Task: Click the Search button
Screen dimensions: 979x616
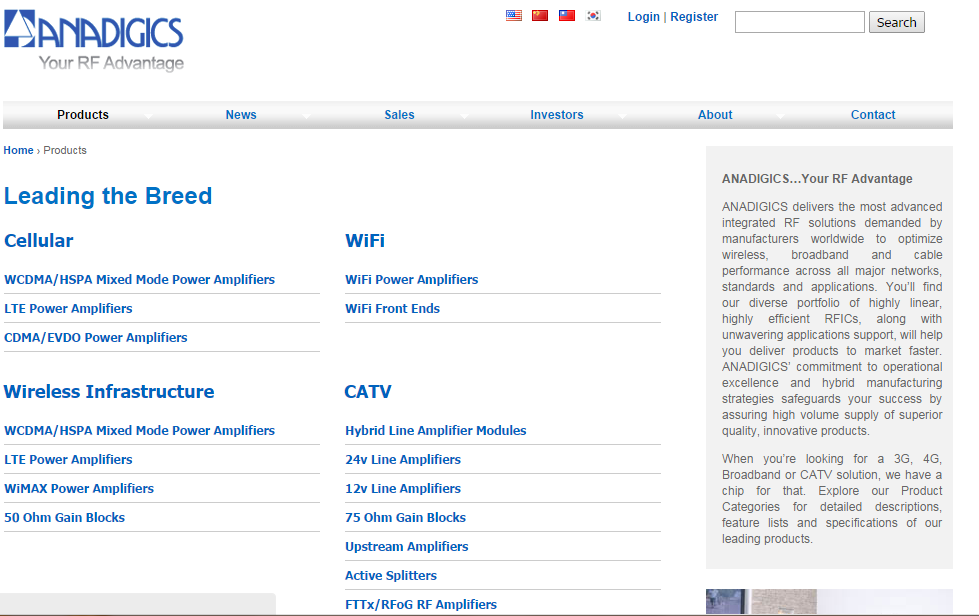Action: (897, 22)
